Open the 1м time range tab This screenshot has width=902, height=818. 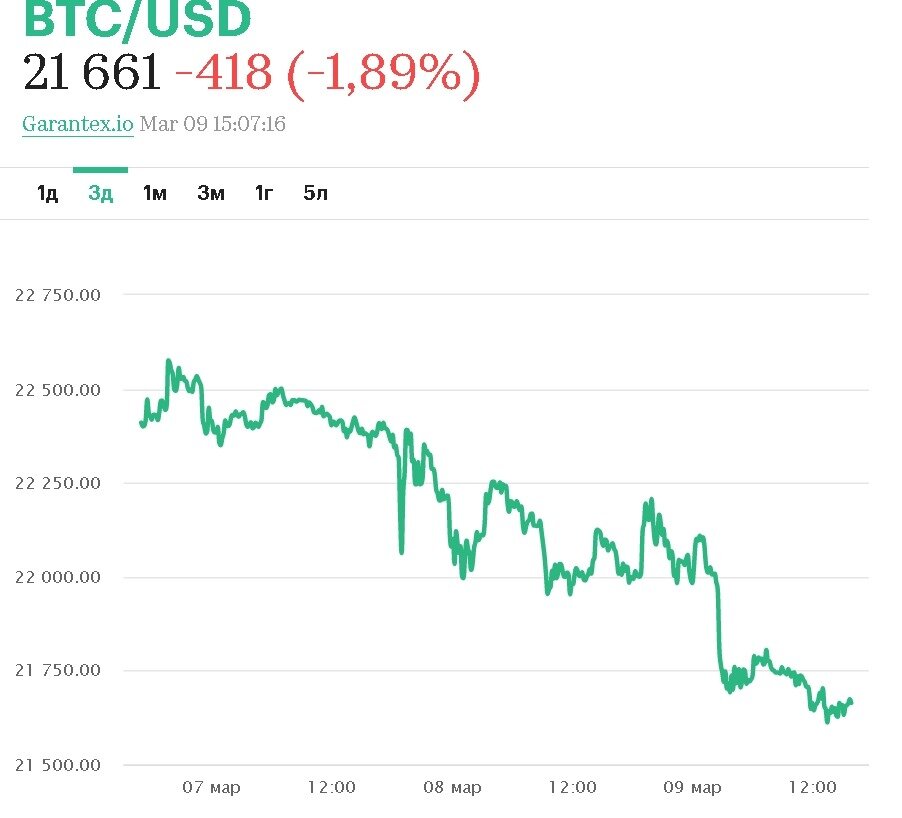[x=154, y=193]
